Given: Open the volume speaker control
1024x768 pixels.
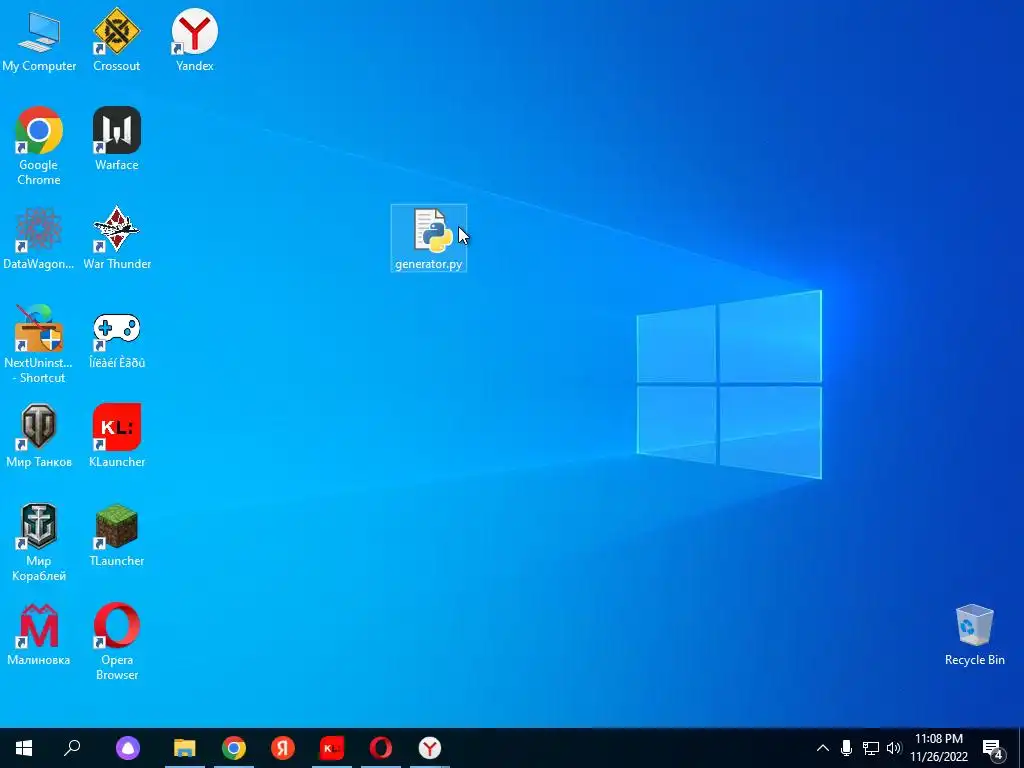Looking at the screenshot, I should (894, 748).
